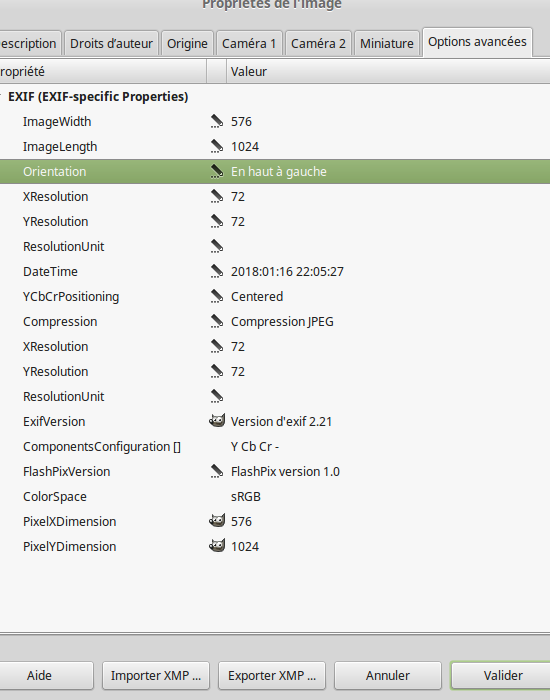
Task: Click the pencil icon next to ImageLength
Action: (x=217, y=146)
